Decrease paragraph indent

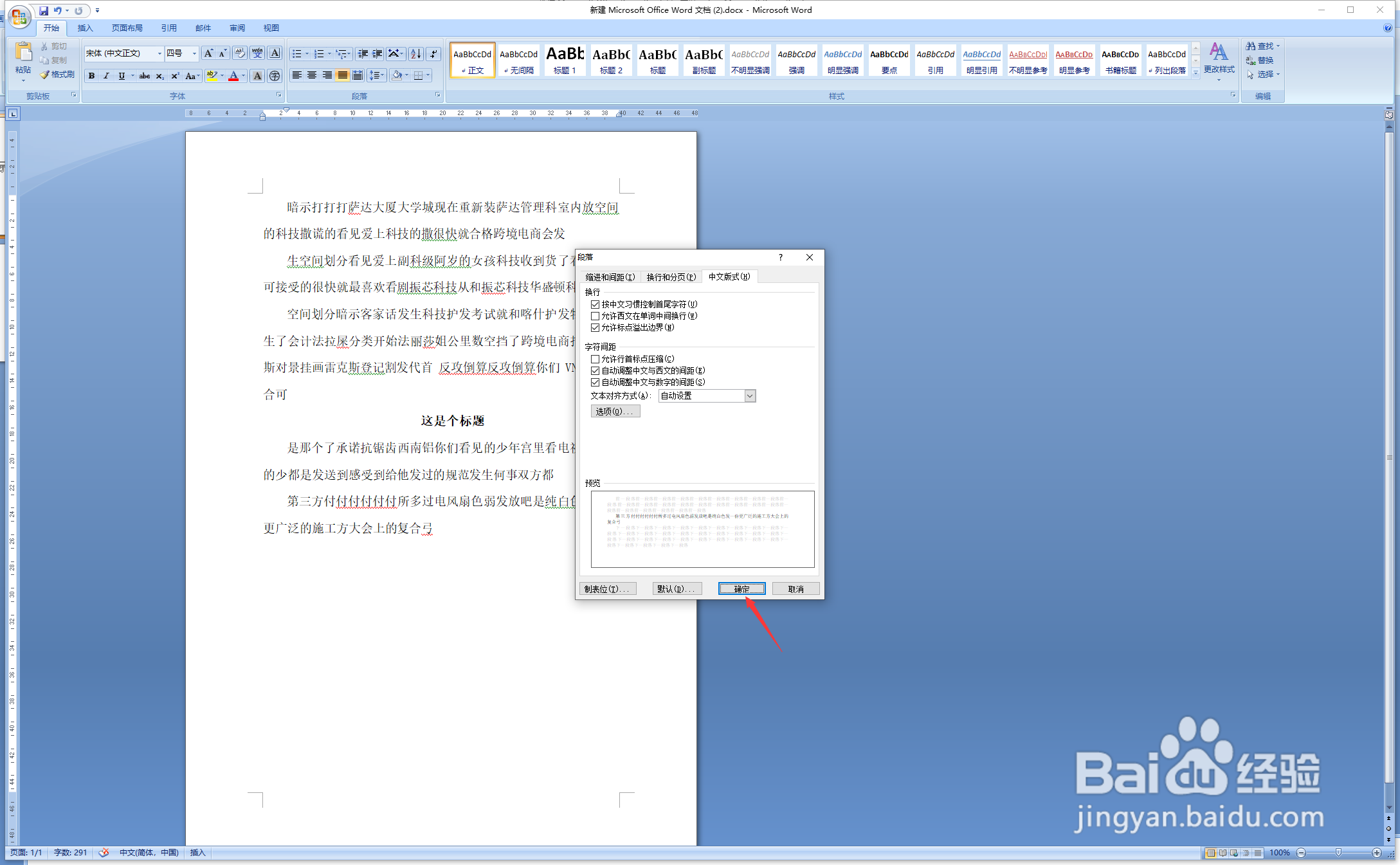(x=363, y=53)
